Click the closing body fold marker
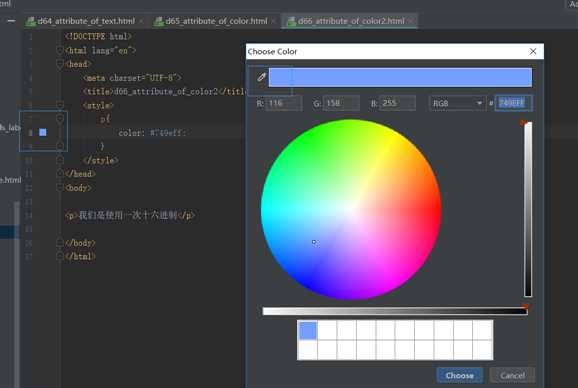The height and width of the screenshot is (388, 578). tap(60, 242)
